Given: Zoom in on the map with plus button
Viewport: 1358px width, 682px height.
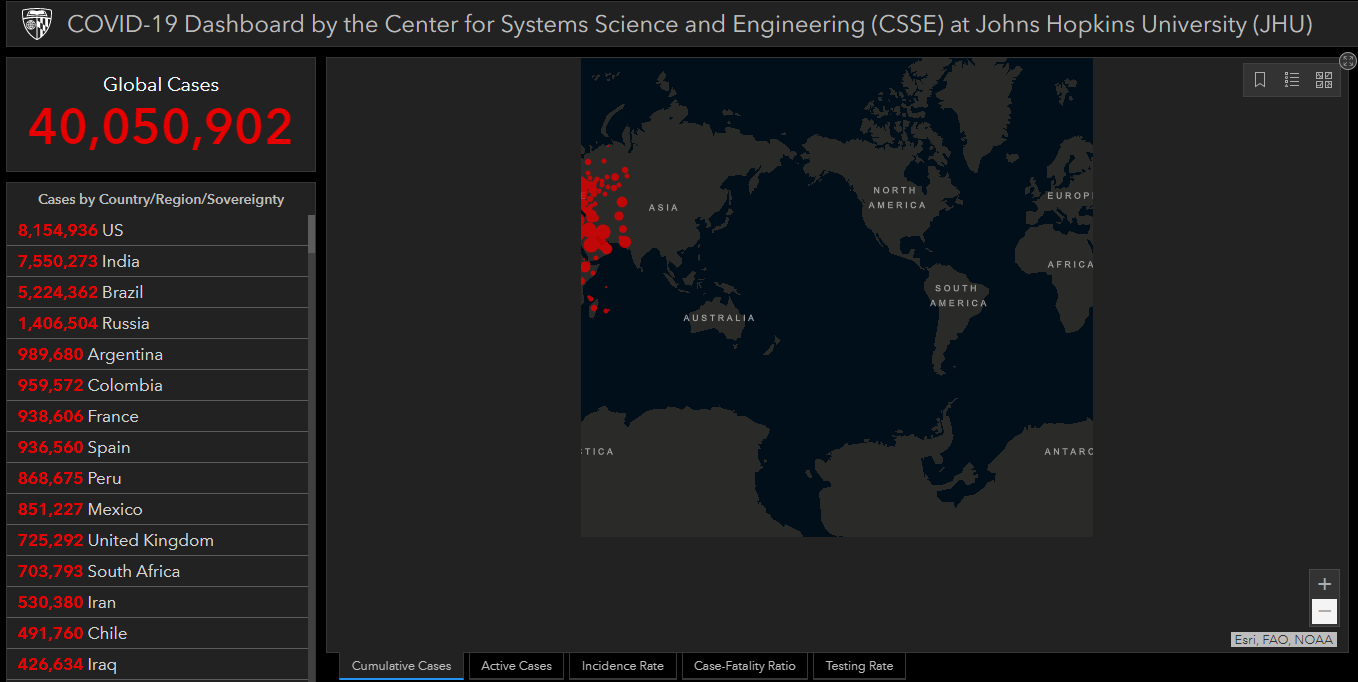Looking at the screenshot, I should click(1325, 584).
